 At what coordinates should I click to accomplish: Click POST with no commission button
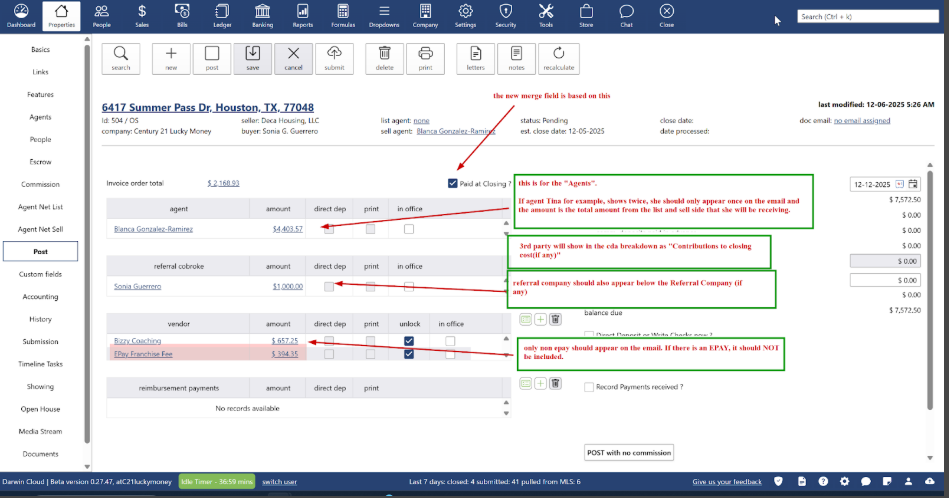tap(629, 453)
